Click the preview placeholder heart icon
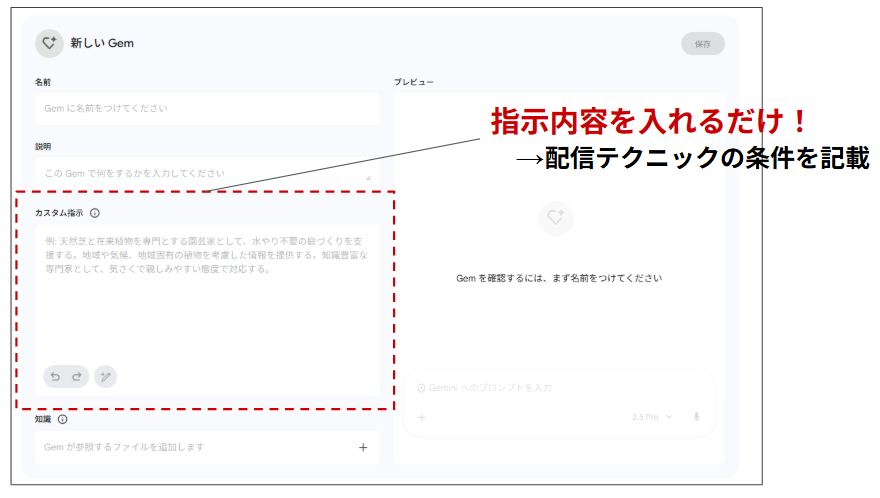Viewport: 880px width, 498px height. (x=556, y=218)
